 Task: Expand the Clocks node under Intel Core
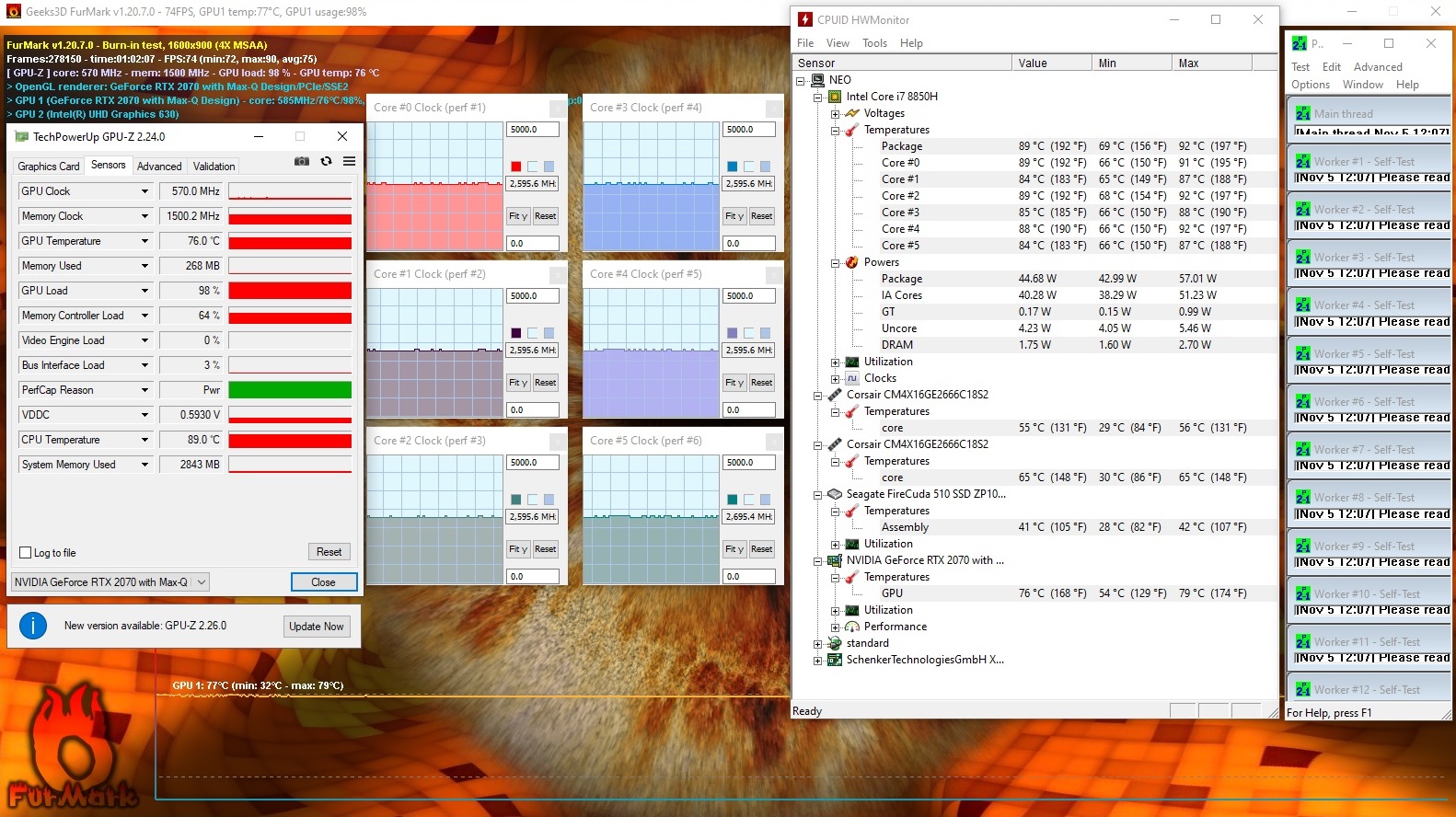tap(835, 378)
